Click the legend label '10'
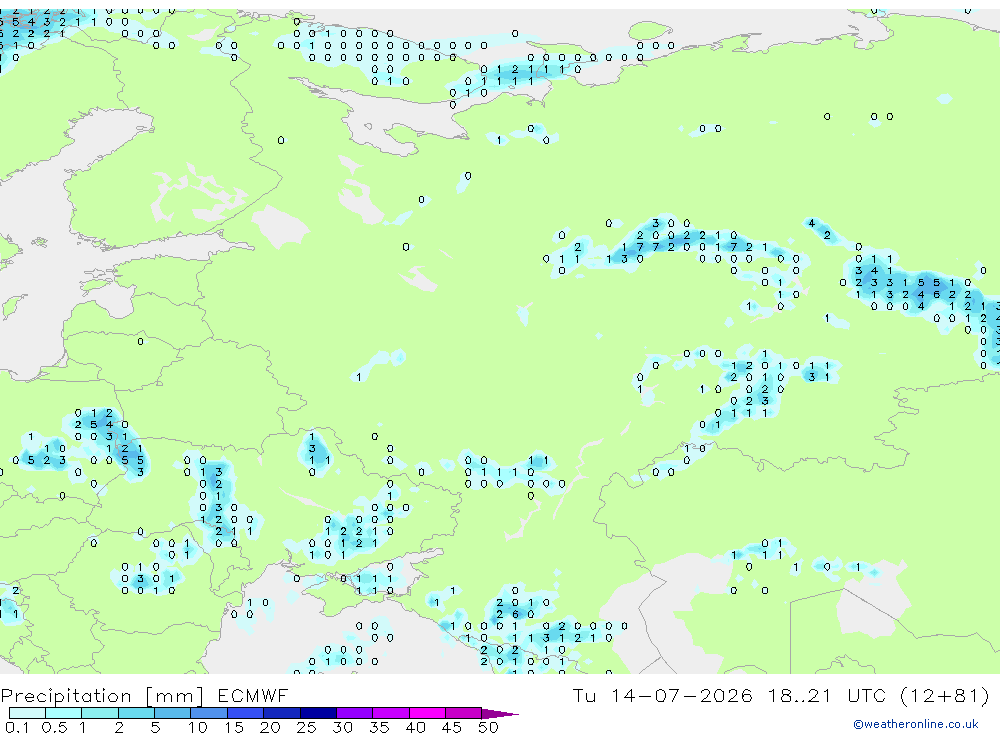Viewport: 1000px width, 733px height. [x=198, y=727]
